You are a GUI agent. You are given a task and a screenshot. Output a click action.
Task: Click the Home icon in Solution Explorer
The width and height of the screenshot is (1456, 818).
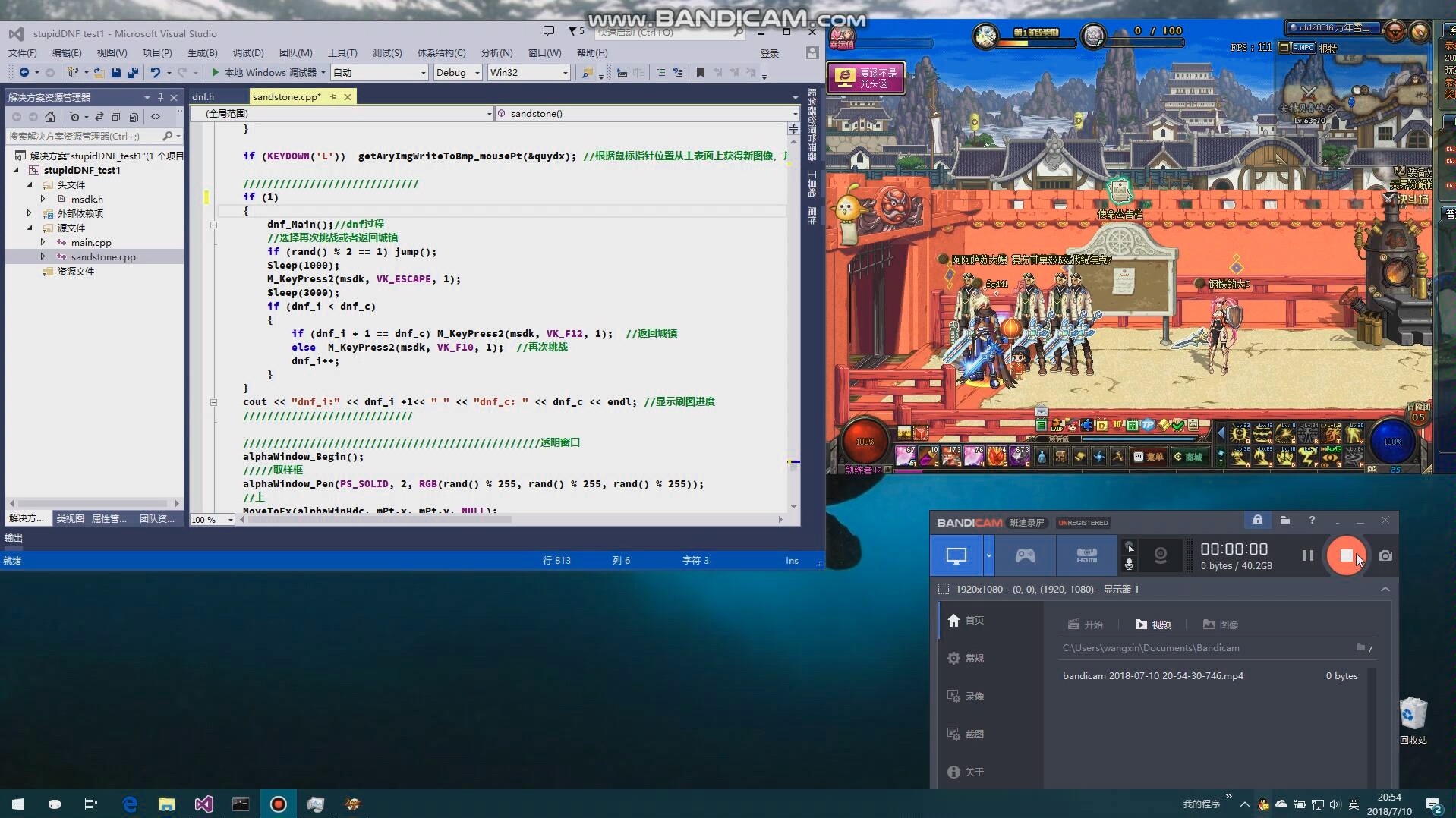50,117
